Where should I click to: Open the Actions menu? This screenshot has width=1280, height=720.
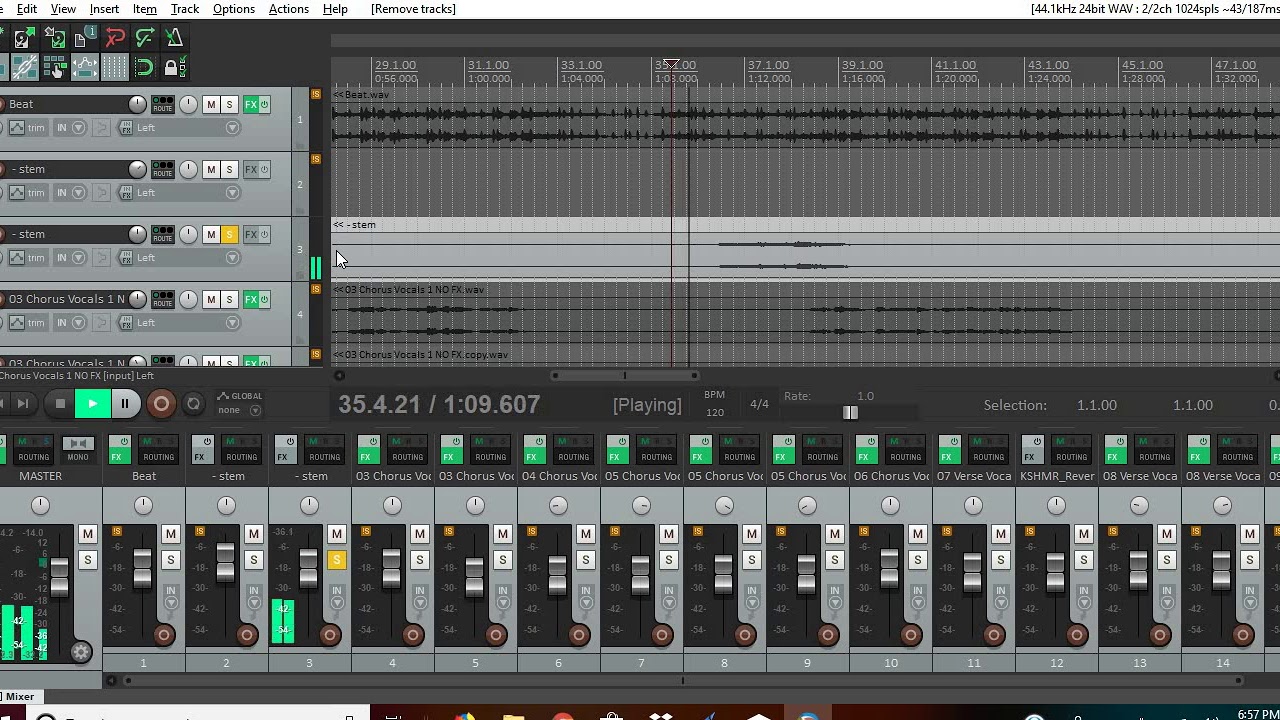pos(289,9)
